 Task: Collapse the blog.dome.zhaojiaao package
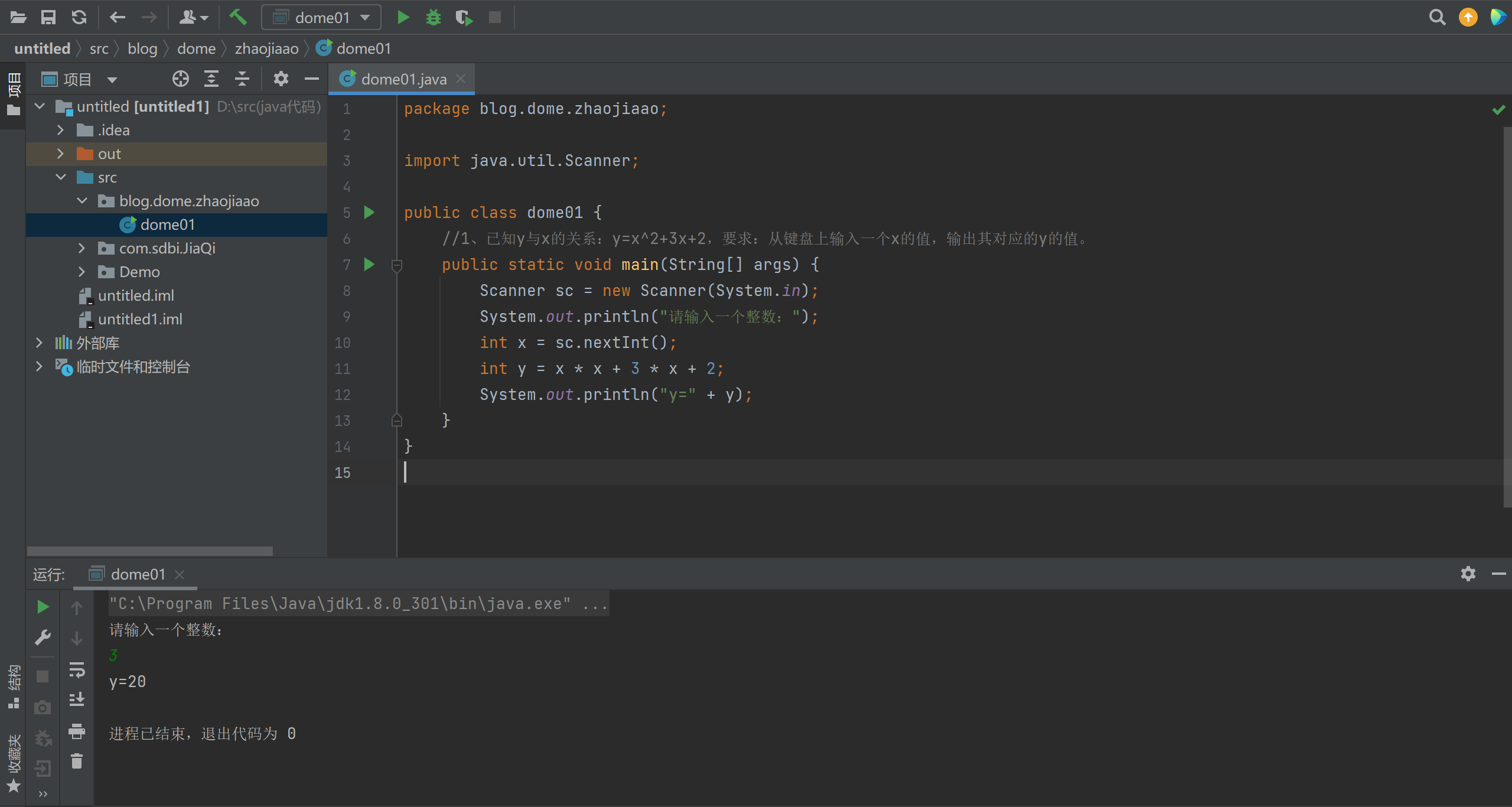point(82,201)
